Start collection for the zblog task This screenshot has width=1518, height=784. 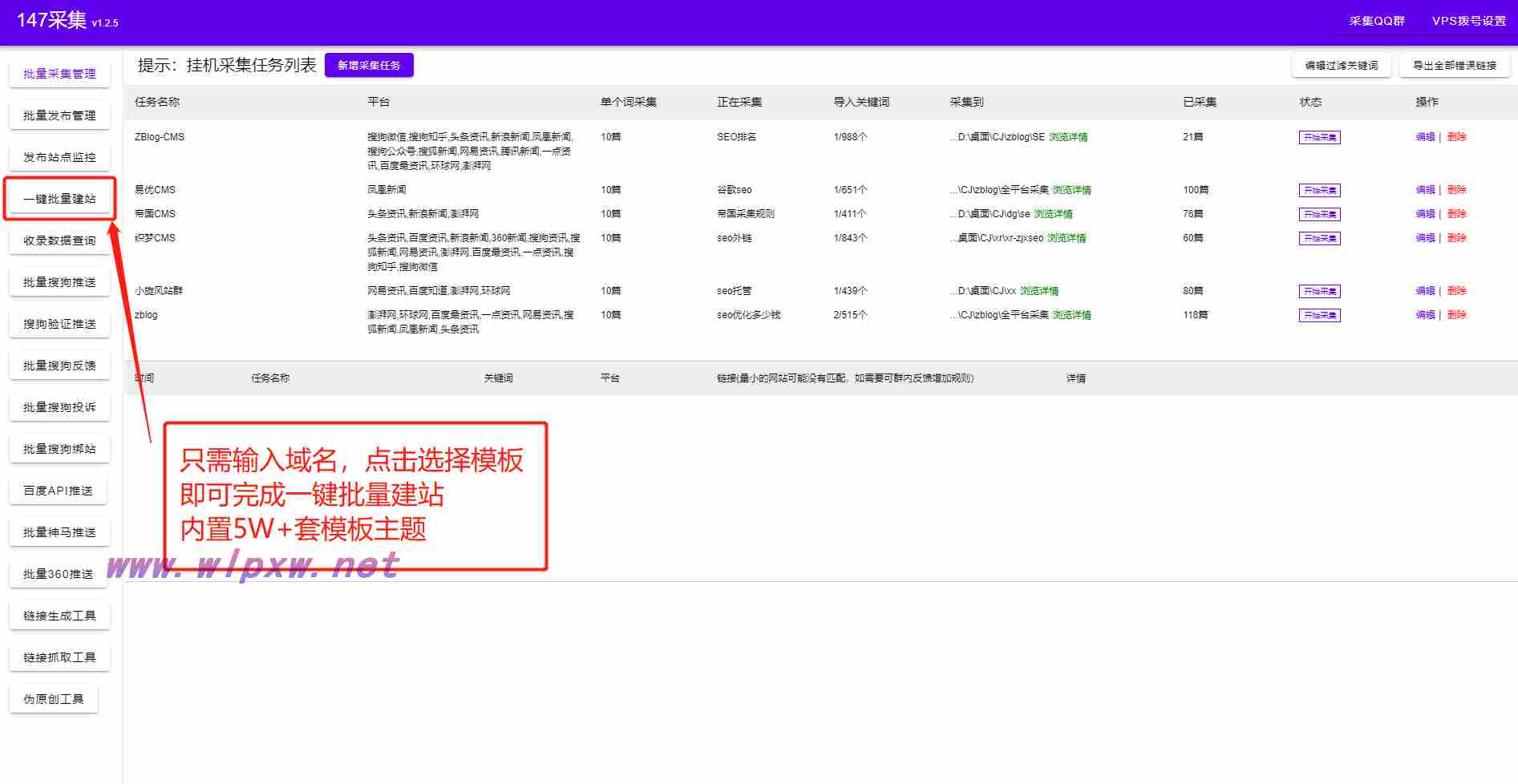point(1320,316)
